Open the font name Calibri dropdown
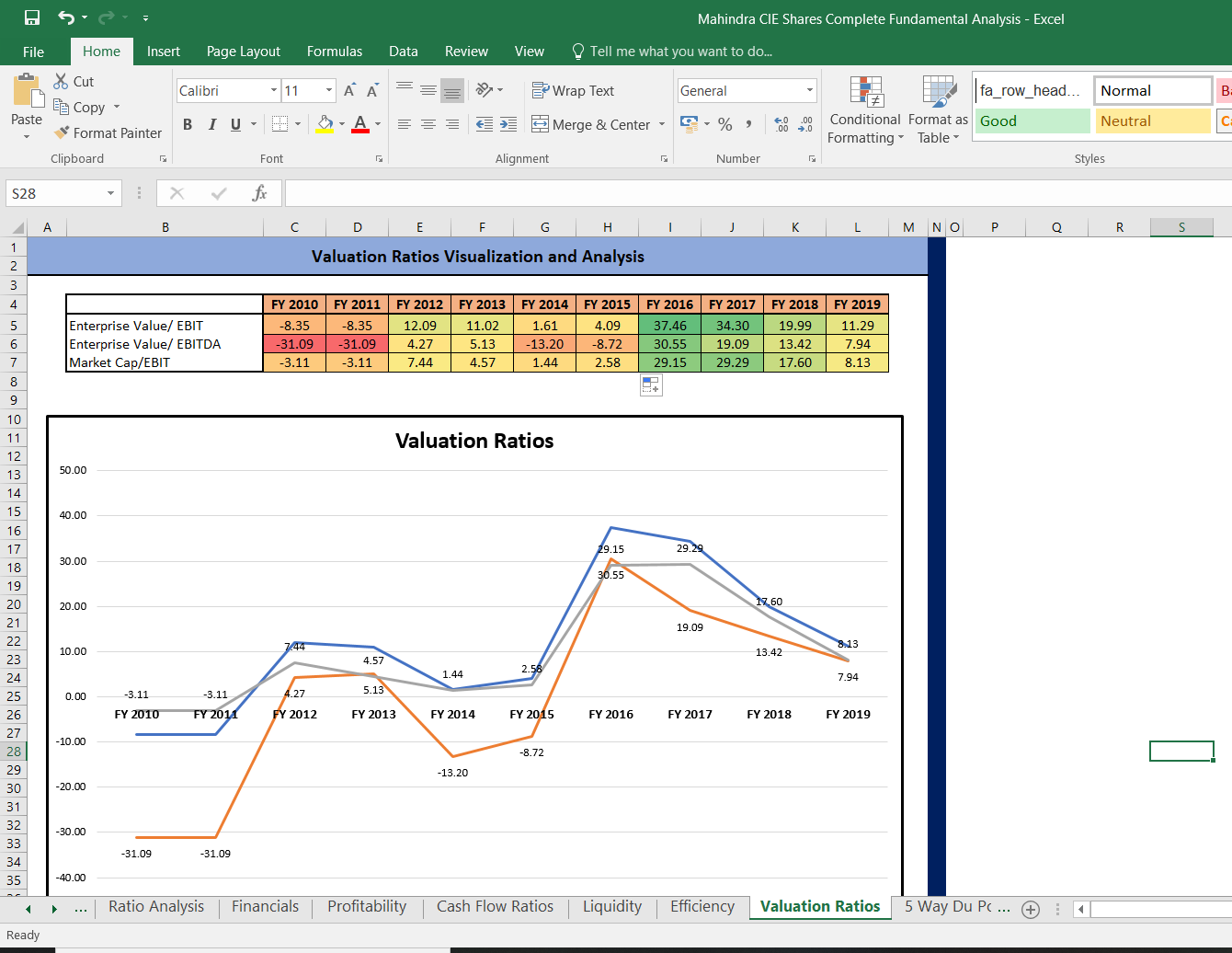Screen dimensions: 1232x953 click(274, 90)
